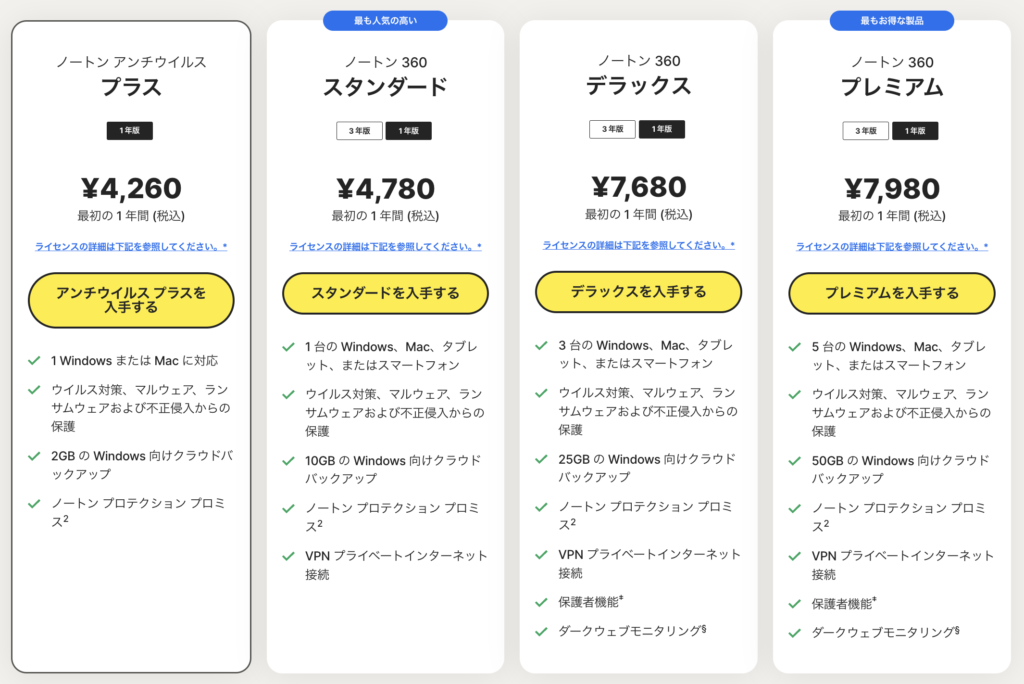Select 1年版 for ノートン 360 デラックス
The height and width of the screenshot is (684, 1024).
tap(661, 129)
